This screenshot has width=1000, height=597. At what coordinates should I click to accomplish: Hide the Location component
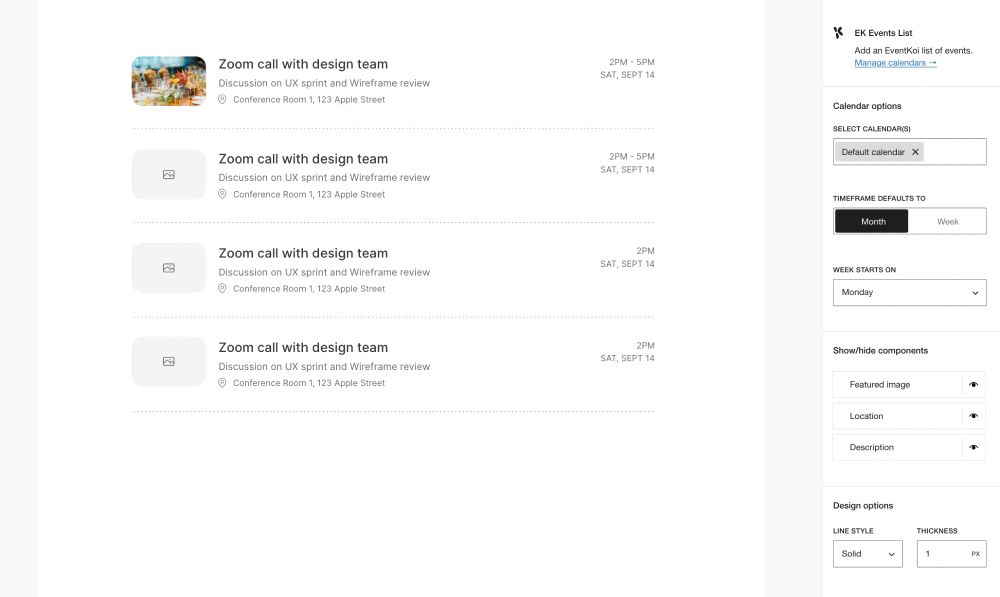pyautogui.click(x=974, y=415)
